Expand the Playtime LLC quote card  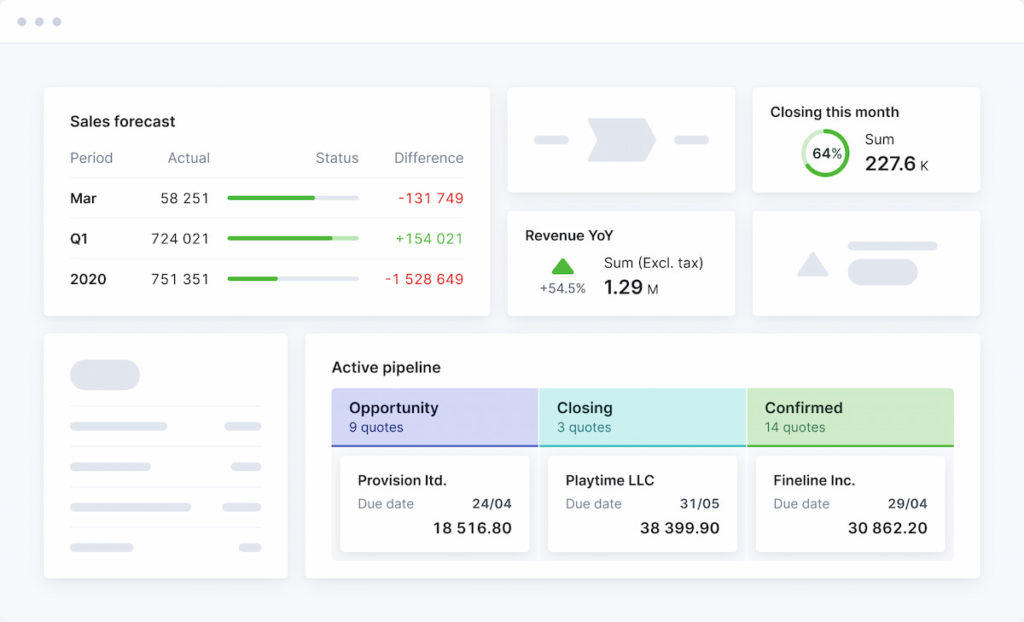coord(642,503)
